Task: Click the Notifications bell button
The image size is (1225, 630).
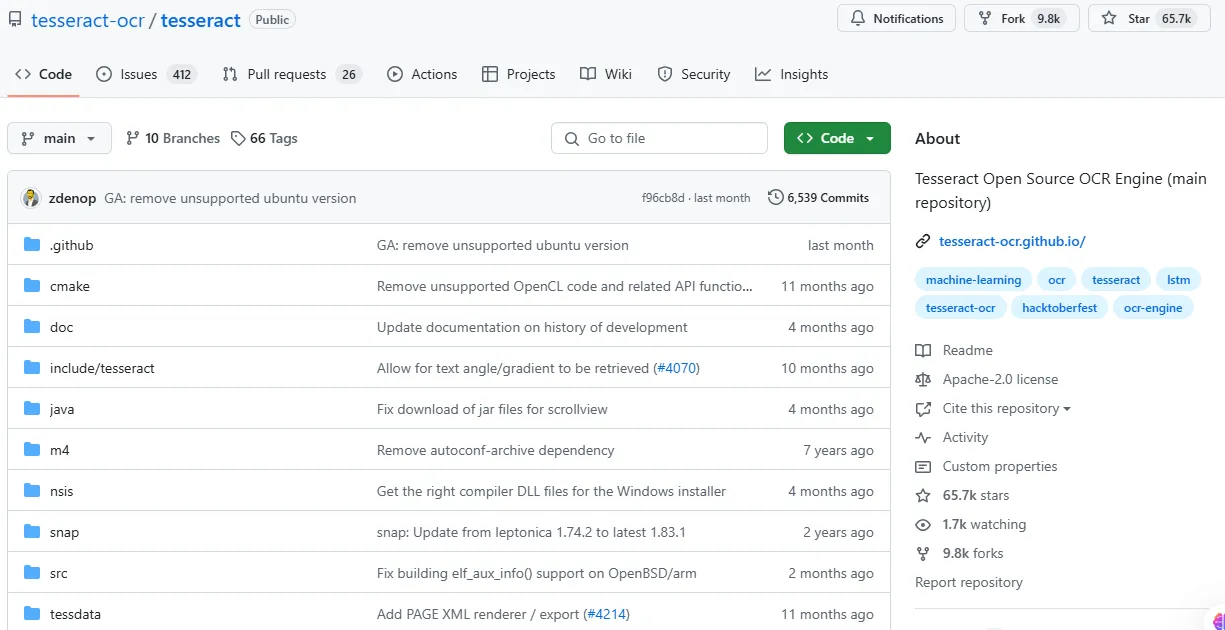Action: [896, 18]
